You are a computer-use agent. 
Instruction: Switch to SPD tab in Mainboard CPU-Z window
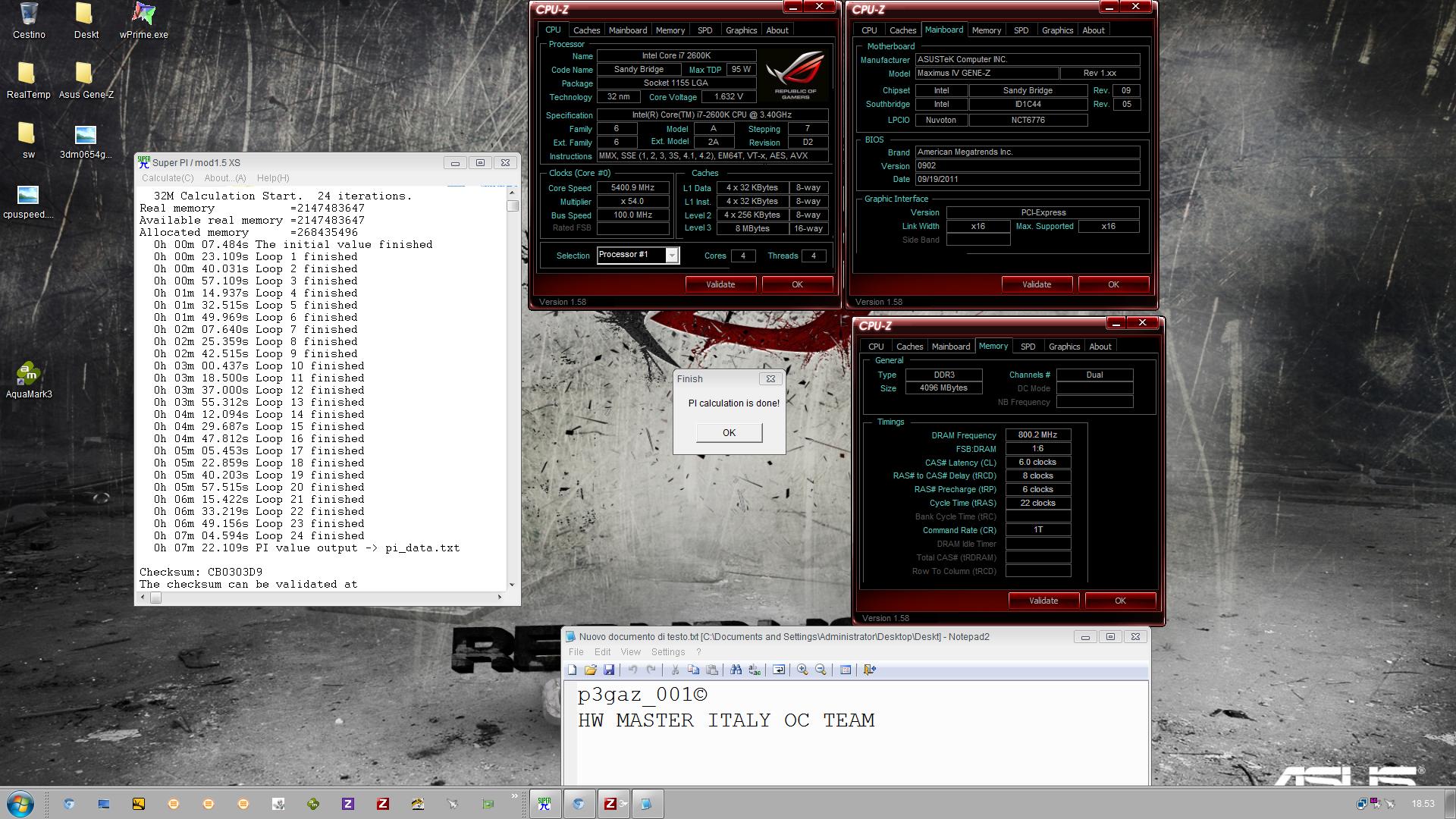tap(1021, 30)
